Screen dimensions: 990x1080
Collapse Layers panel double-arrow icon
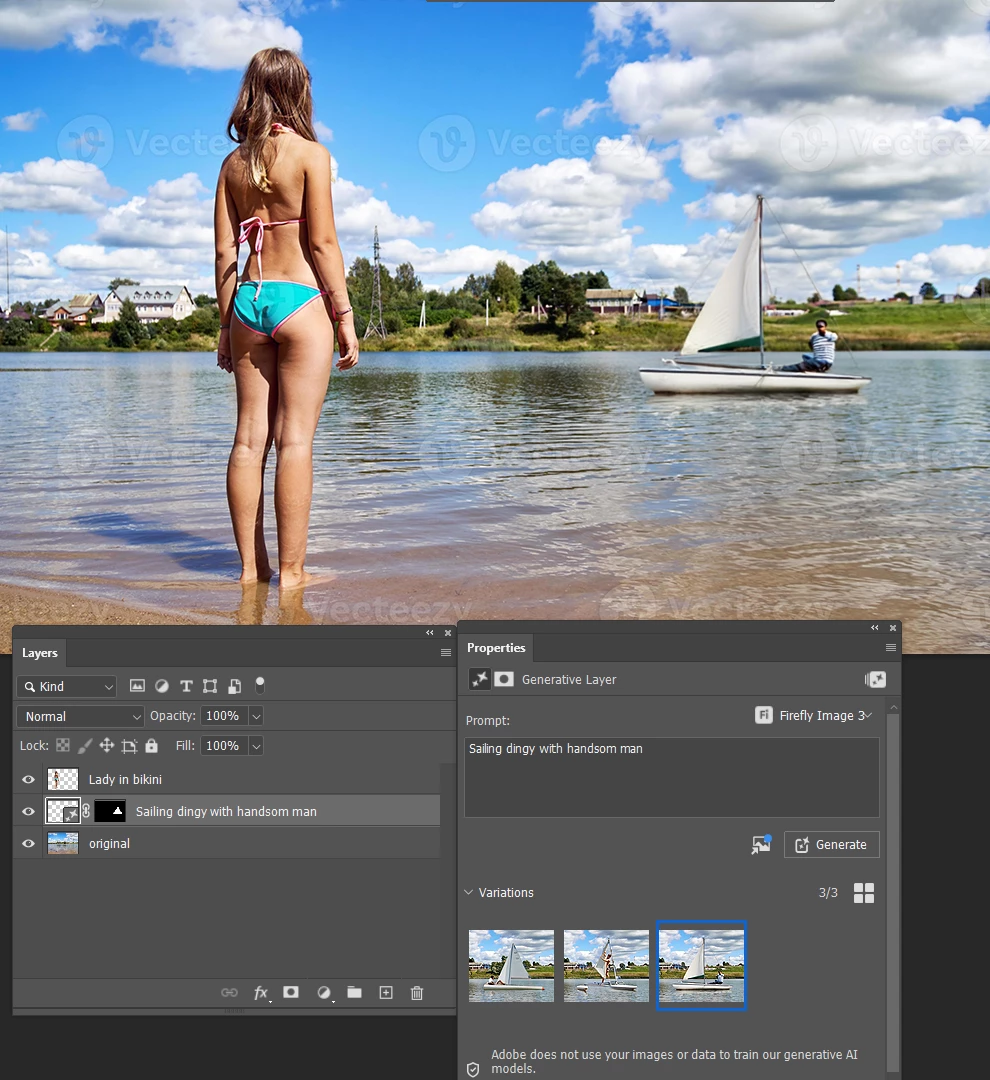coord(430,632)
